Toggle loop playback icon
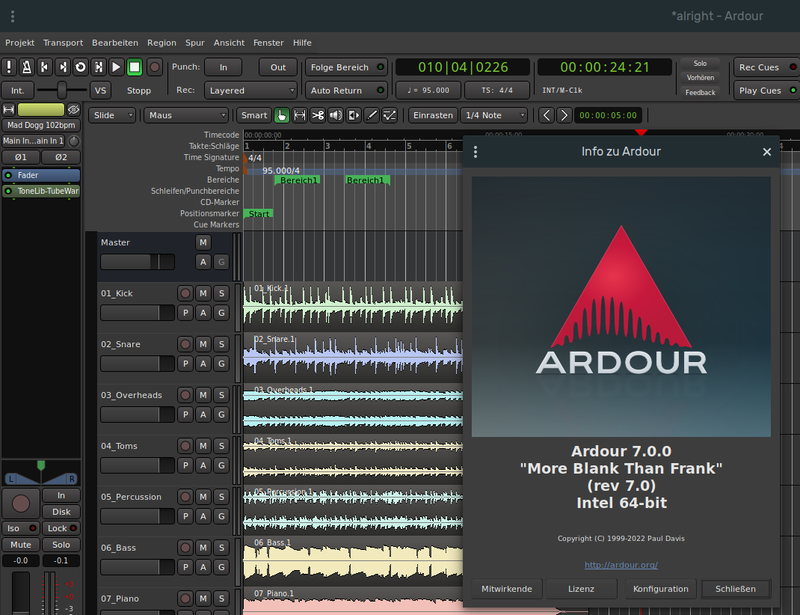This screenshot has height=615, width=800. [x=80, y=67]
